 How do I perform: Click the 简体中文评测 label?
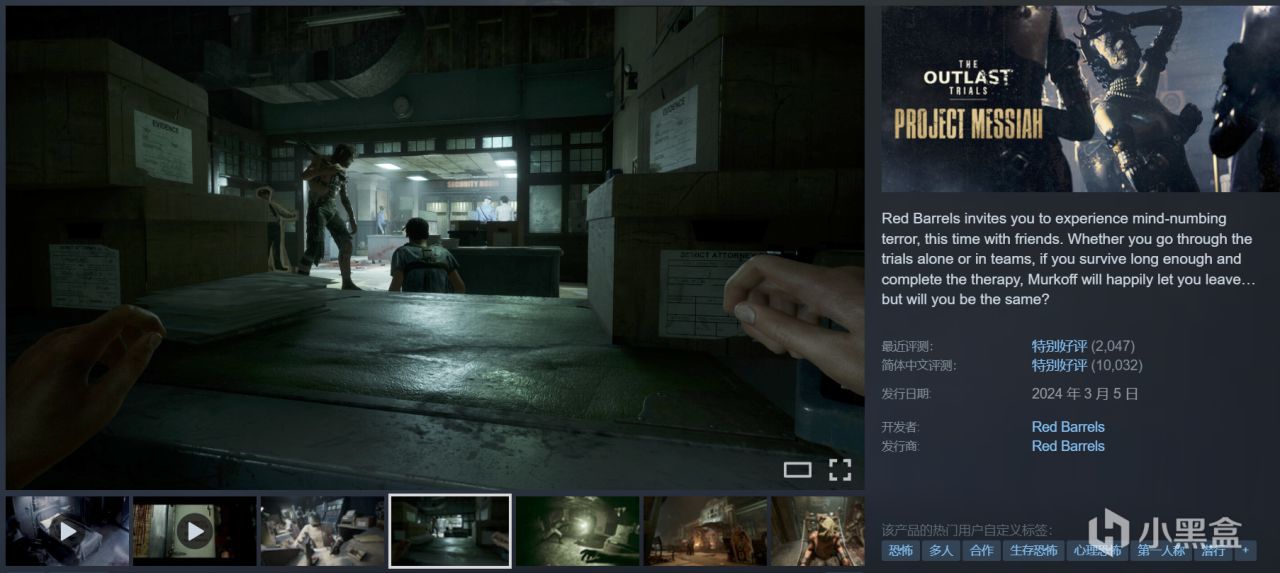(918, 365)
